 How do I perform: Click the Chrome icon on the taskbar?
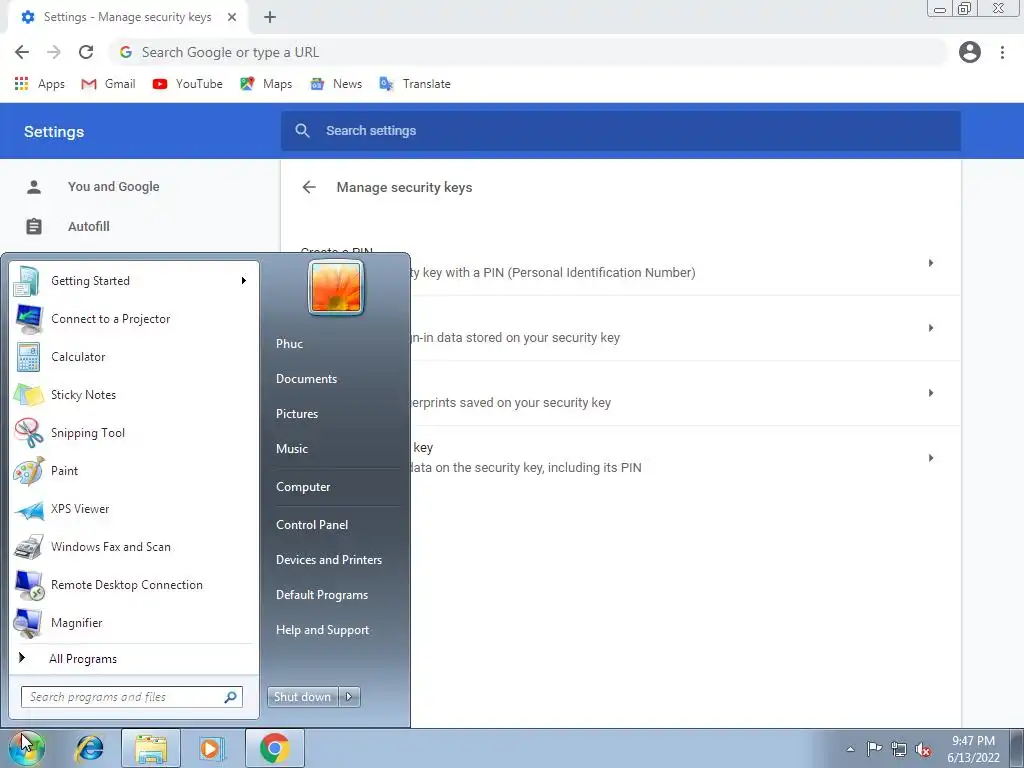point(275,748)
